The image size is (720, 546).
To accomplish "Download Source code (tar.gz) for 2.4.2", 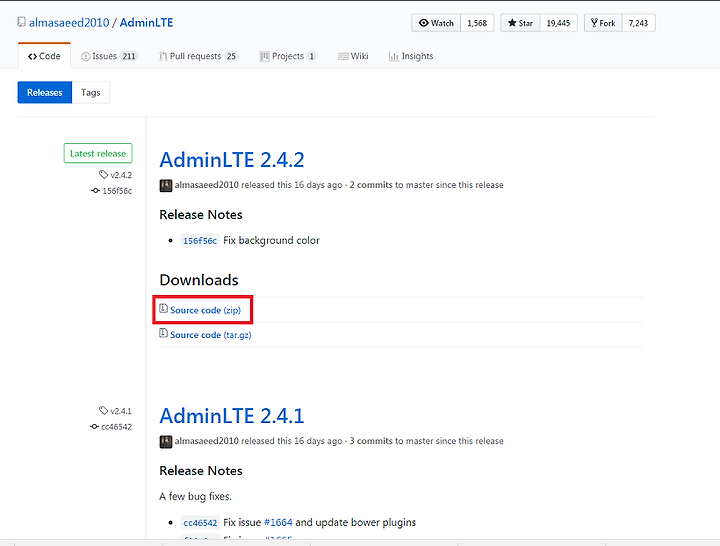I will (211, 335).
